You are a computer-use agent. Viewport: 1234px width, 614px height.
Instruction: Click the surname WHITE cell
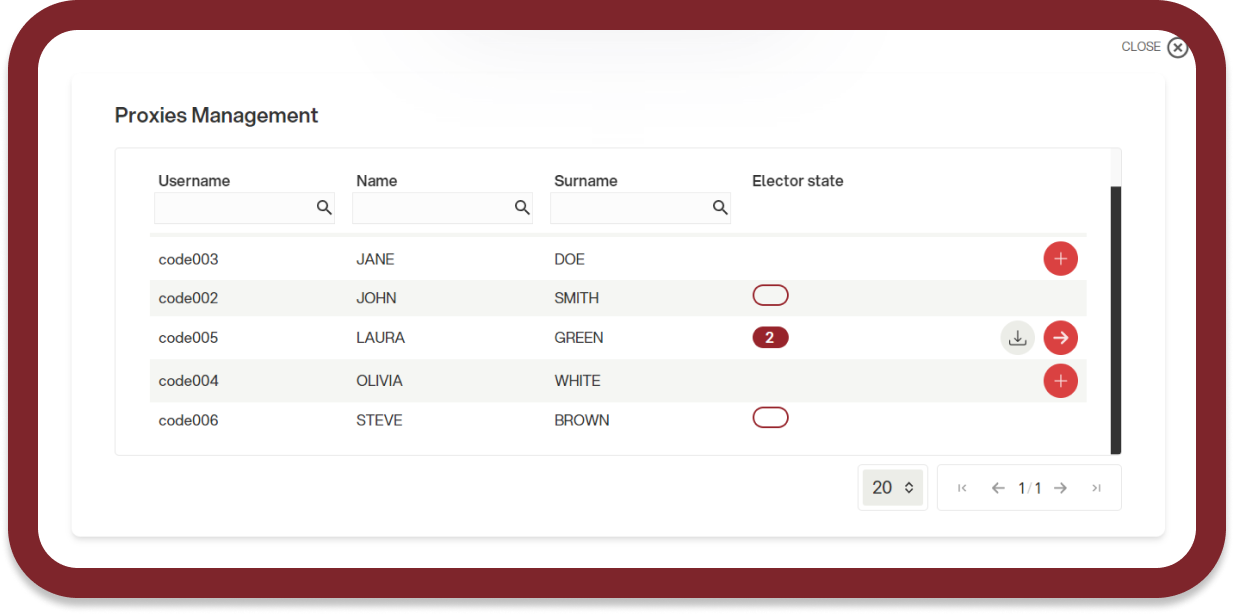(x=577, y=381)
